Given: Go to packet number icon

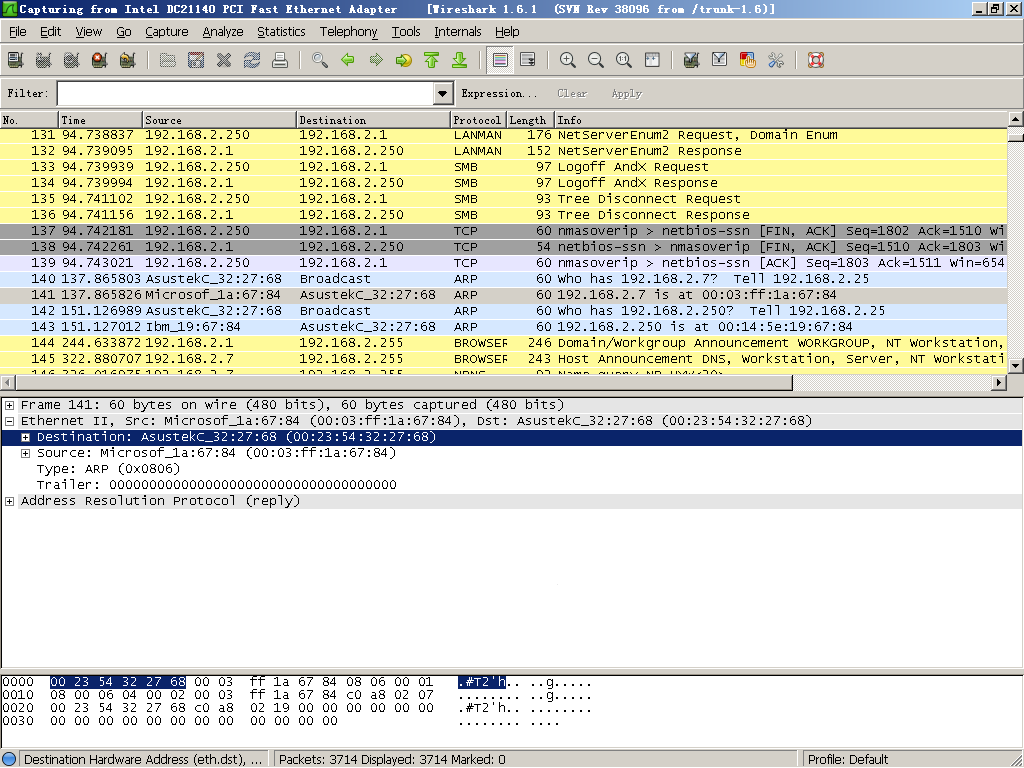Looking at the screenshot, I should pos(404,60).
